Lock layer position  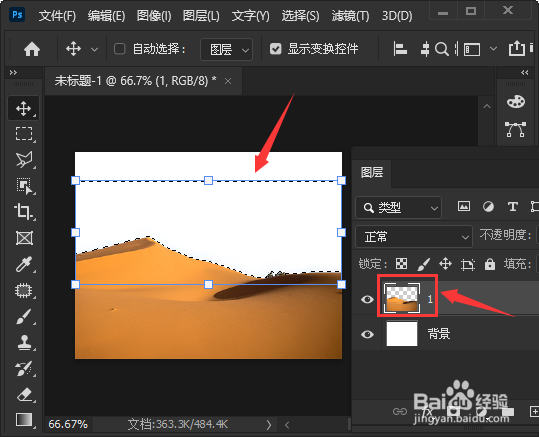pyautogui.click(x=445, y=264)
